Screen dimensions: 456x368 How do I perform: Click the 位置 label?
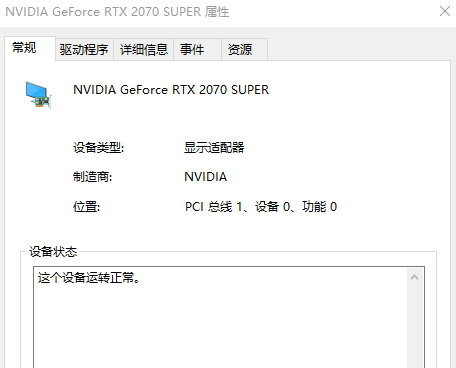tap(86, 207)
